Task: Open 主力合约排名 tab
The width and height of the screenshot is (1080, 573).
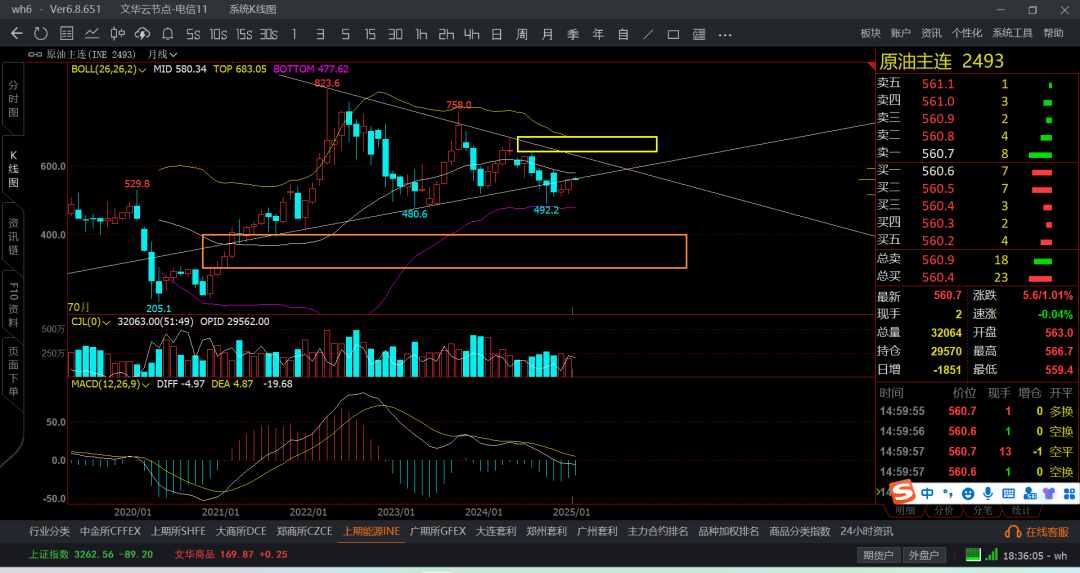Action: [658, 532]
